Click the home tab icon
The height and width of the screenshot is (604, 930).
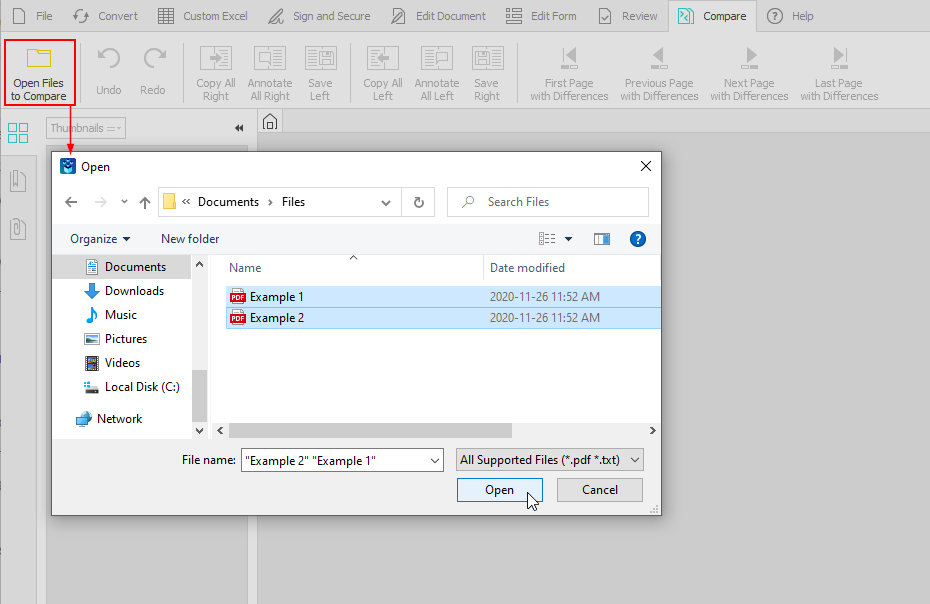269,123
